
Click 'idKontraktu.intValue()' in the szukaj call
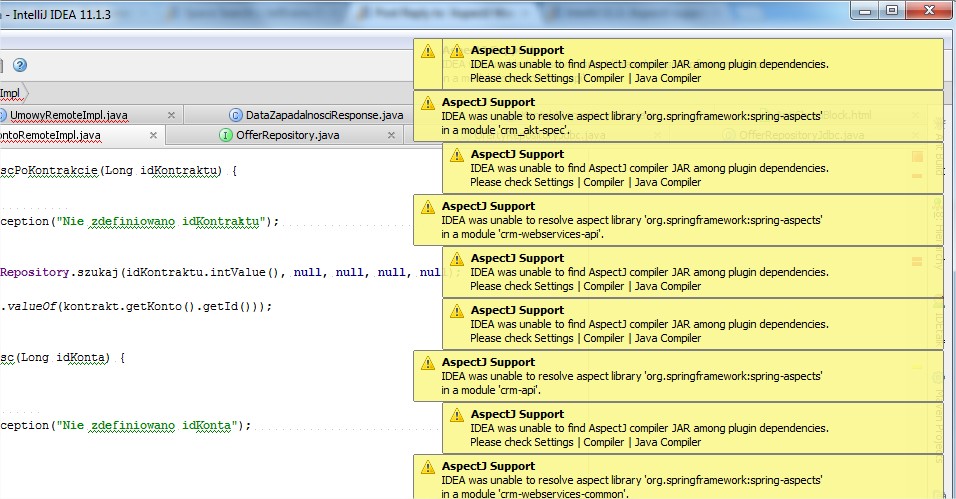click(205, 272)
